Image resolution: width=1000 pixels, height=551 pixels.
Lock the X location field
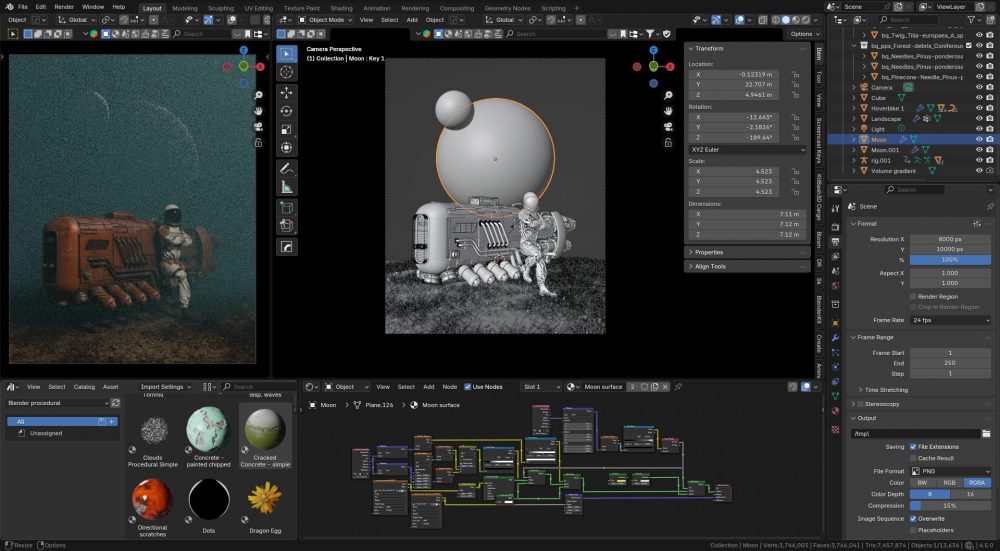click(795, 75)
